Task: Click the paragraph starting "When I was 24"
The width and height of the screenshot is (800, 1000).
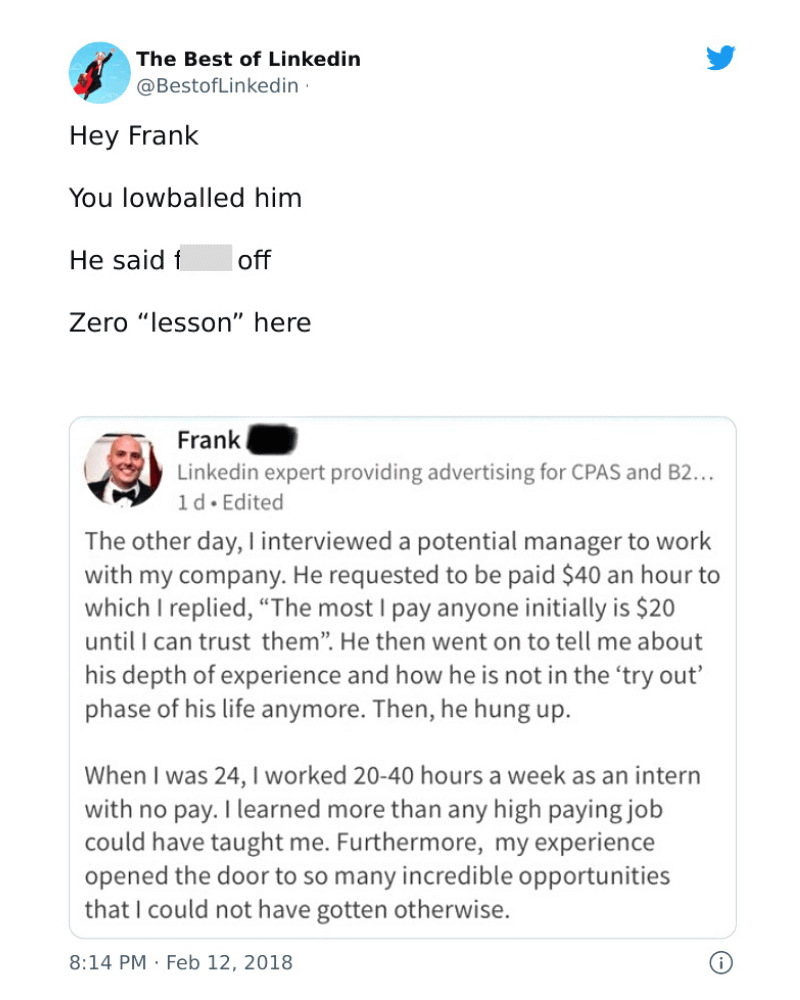Action: [x=392, y=842]
